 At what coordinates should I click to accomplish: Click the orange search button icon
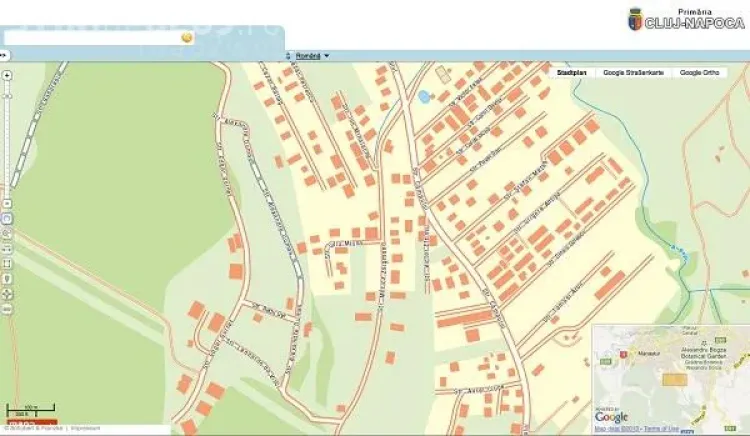tap(186, 37)
